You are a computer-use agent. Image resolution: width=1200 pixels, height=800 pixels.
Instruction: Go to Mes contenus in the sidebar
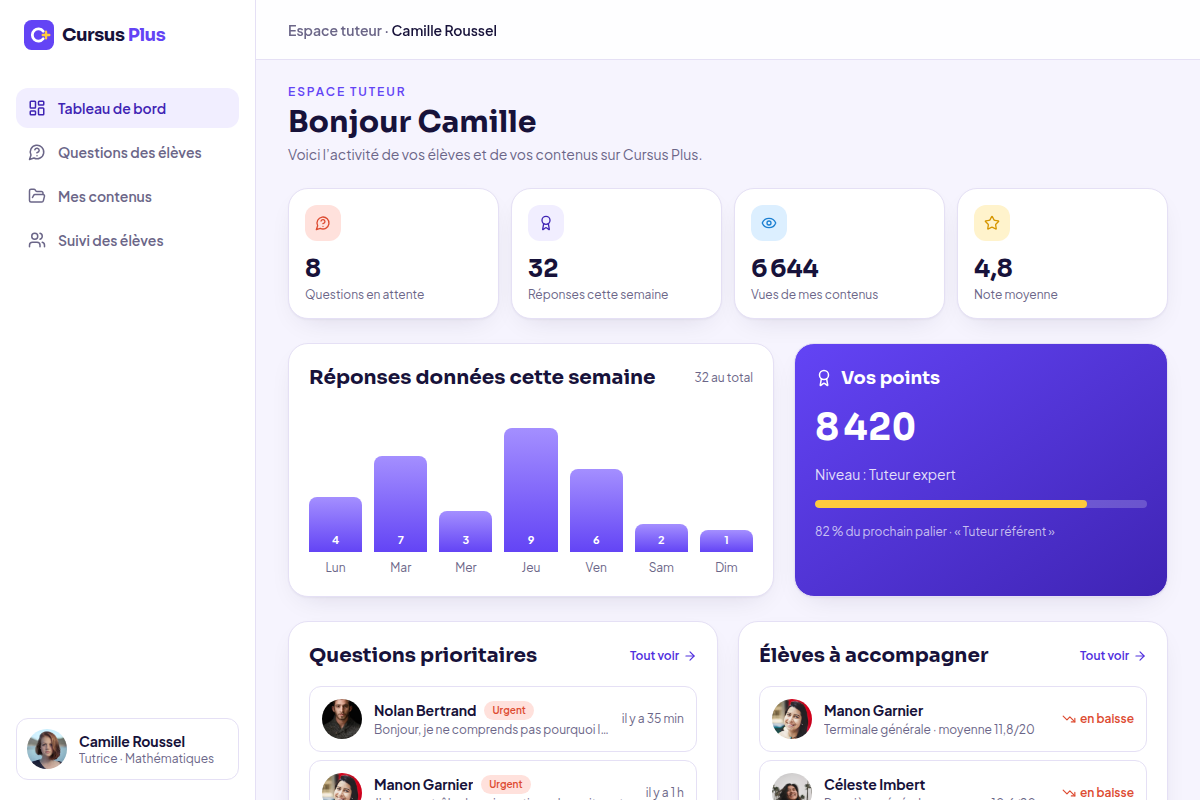(x=127, y=196)
